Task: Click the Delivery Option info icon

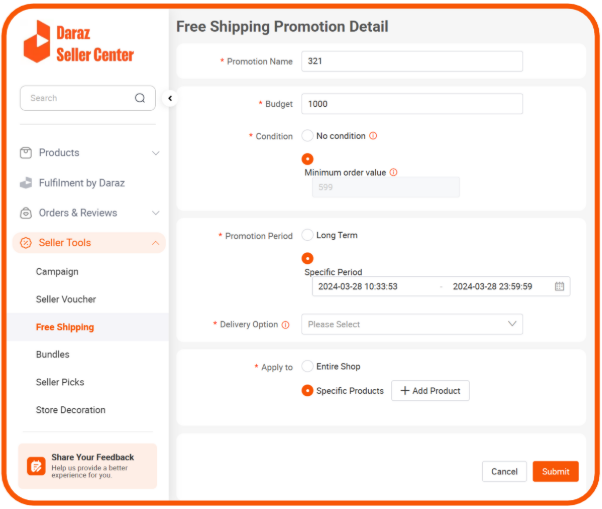Action: [286, 324]
